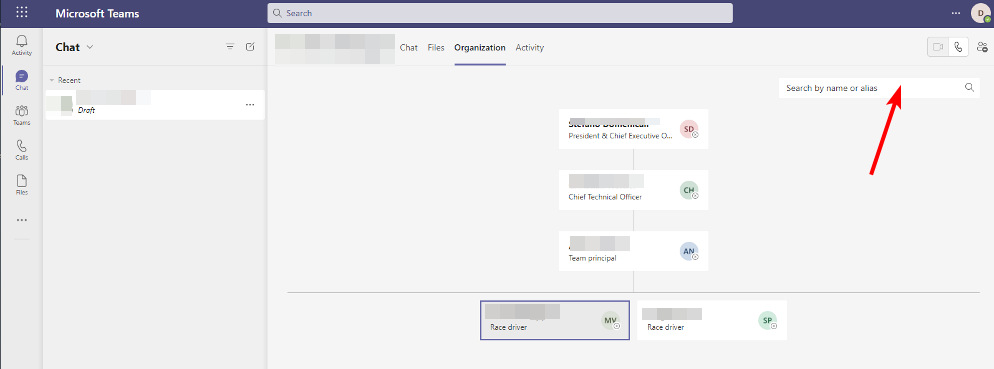Open more options for the Draft chat
This screenshot has height=369, width=994.
click(x=250, y=105)
